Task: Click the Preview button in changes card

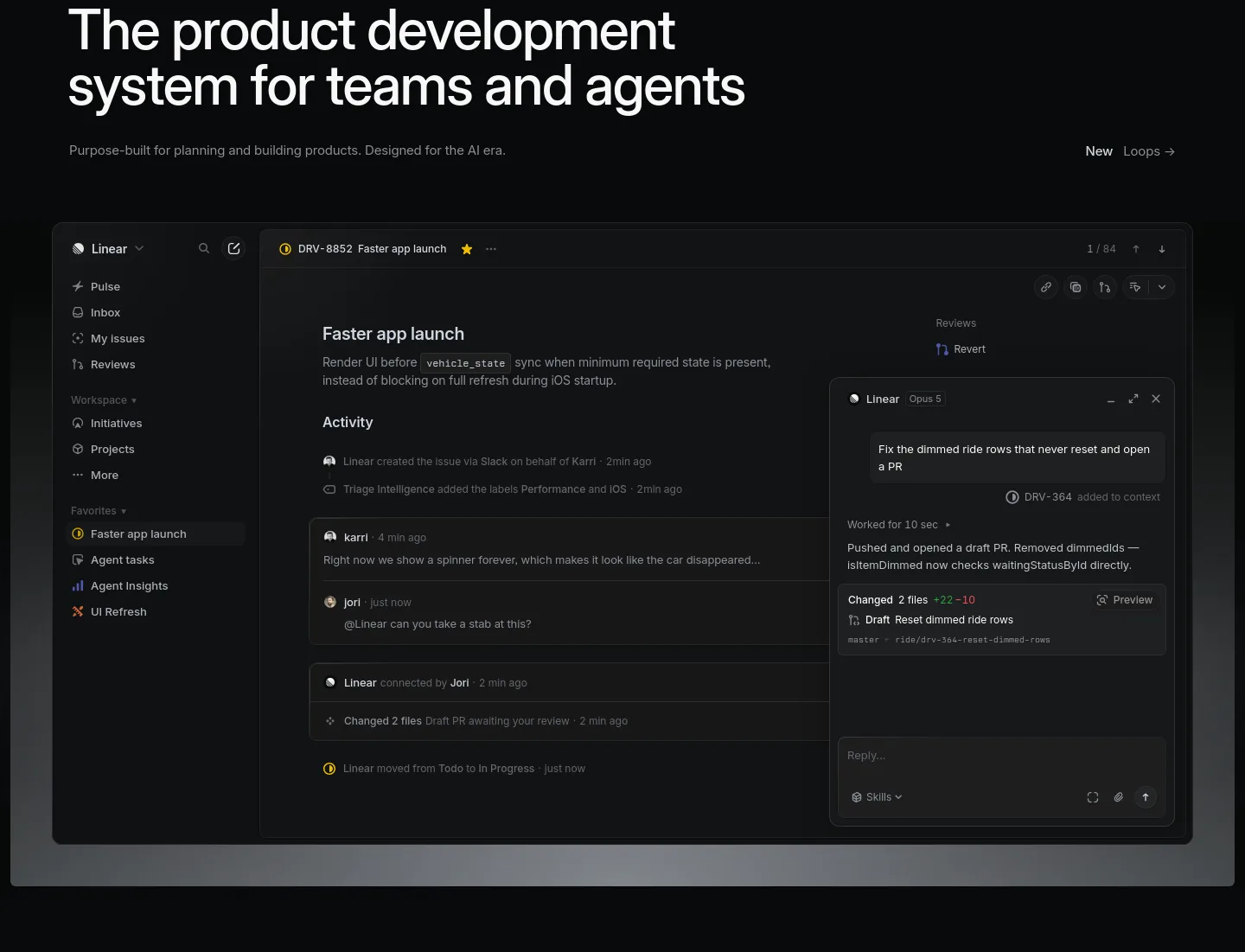Action: pos(1125,600)
